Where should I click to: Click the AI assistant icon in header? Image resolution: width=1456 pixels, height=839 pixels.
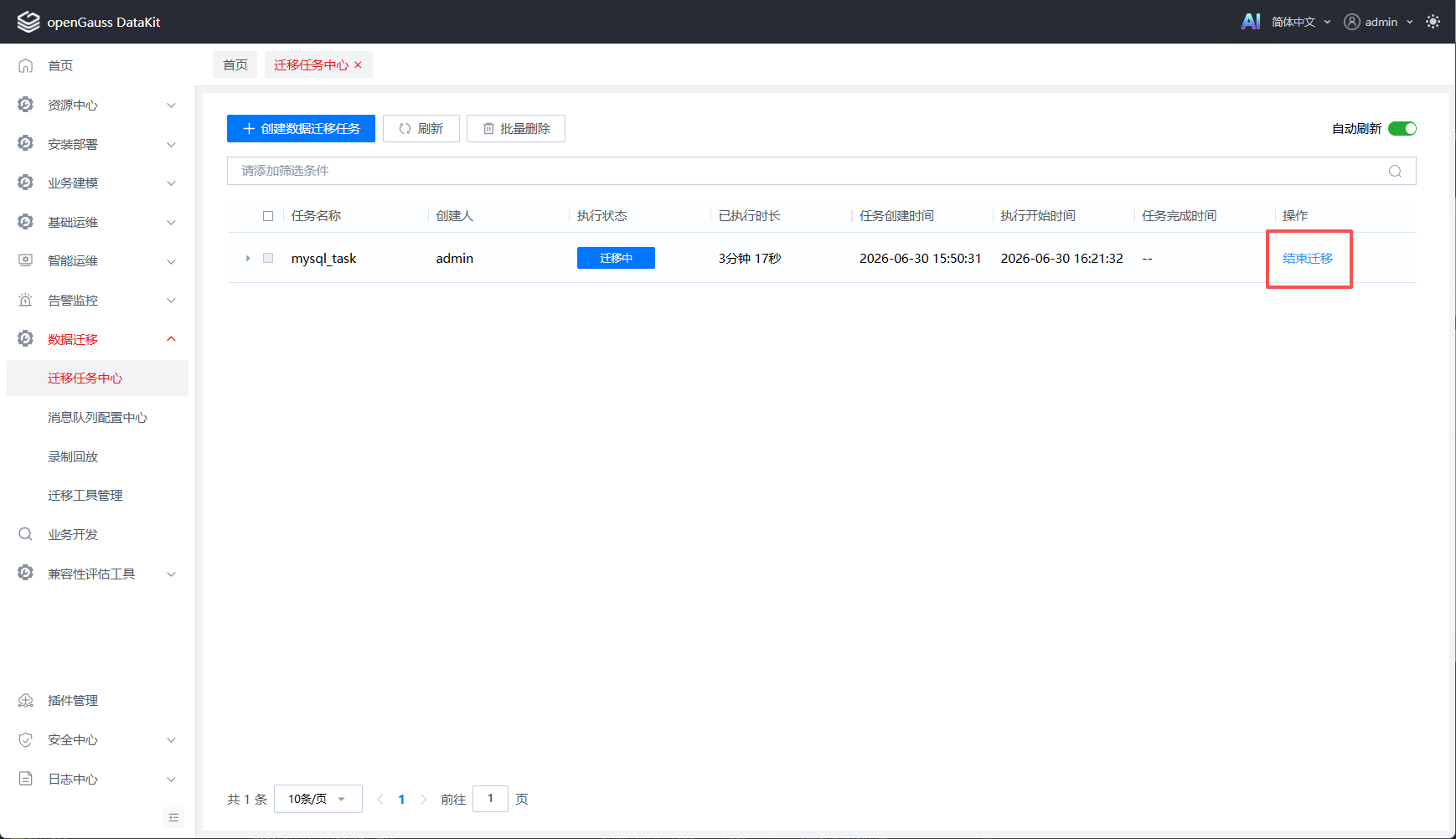1251,22
